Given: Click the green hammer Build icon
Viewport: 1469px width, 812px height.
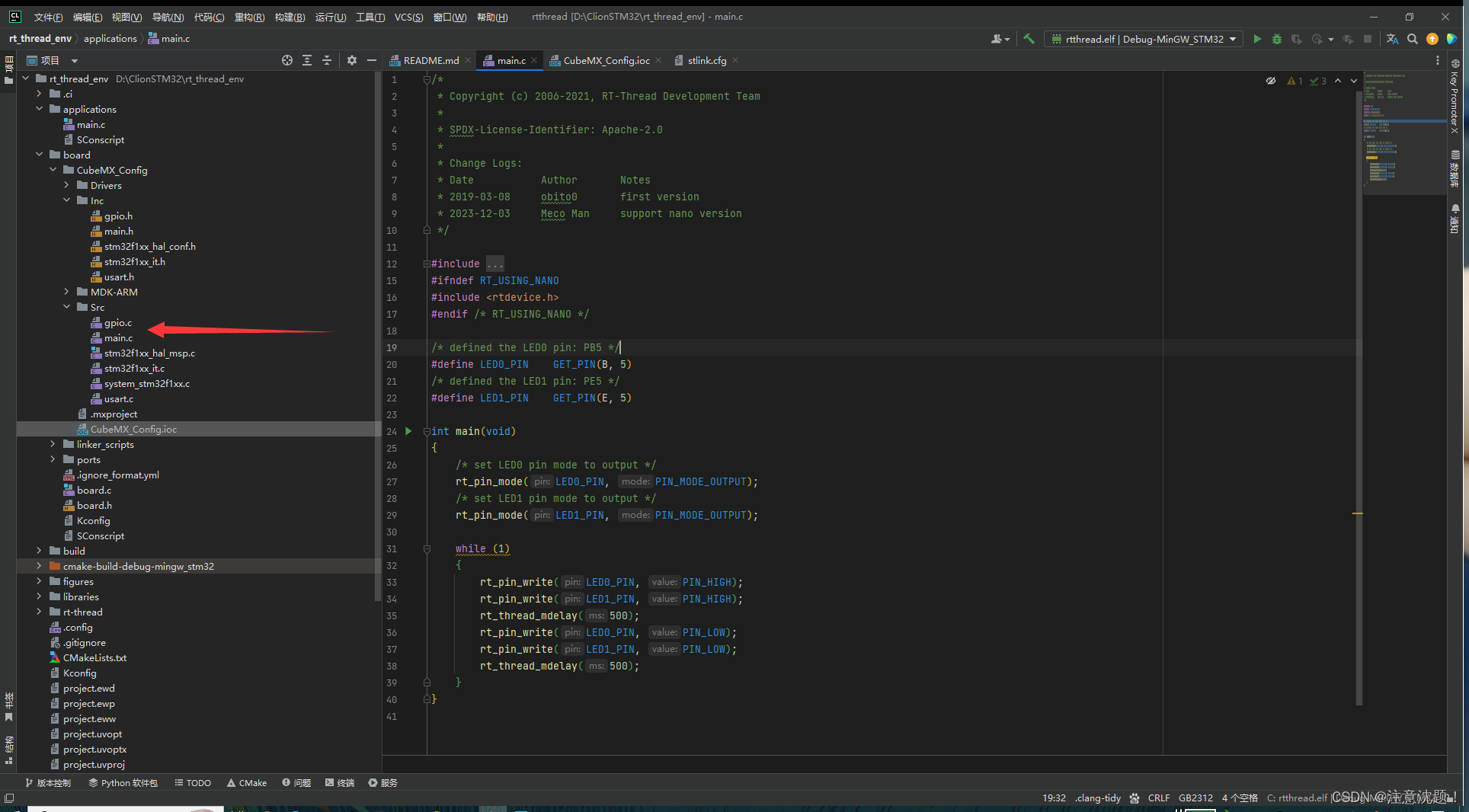Looking at the screenshot, I should 1029,39.
